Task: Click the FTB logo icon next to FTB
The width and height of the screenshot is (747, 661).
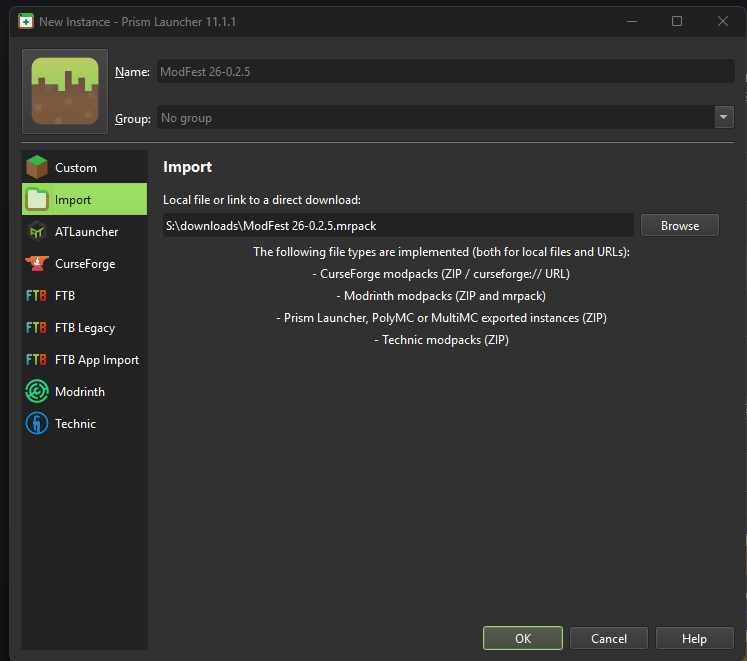Action: point(36,295)
